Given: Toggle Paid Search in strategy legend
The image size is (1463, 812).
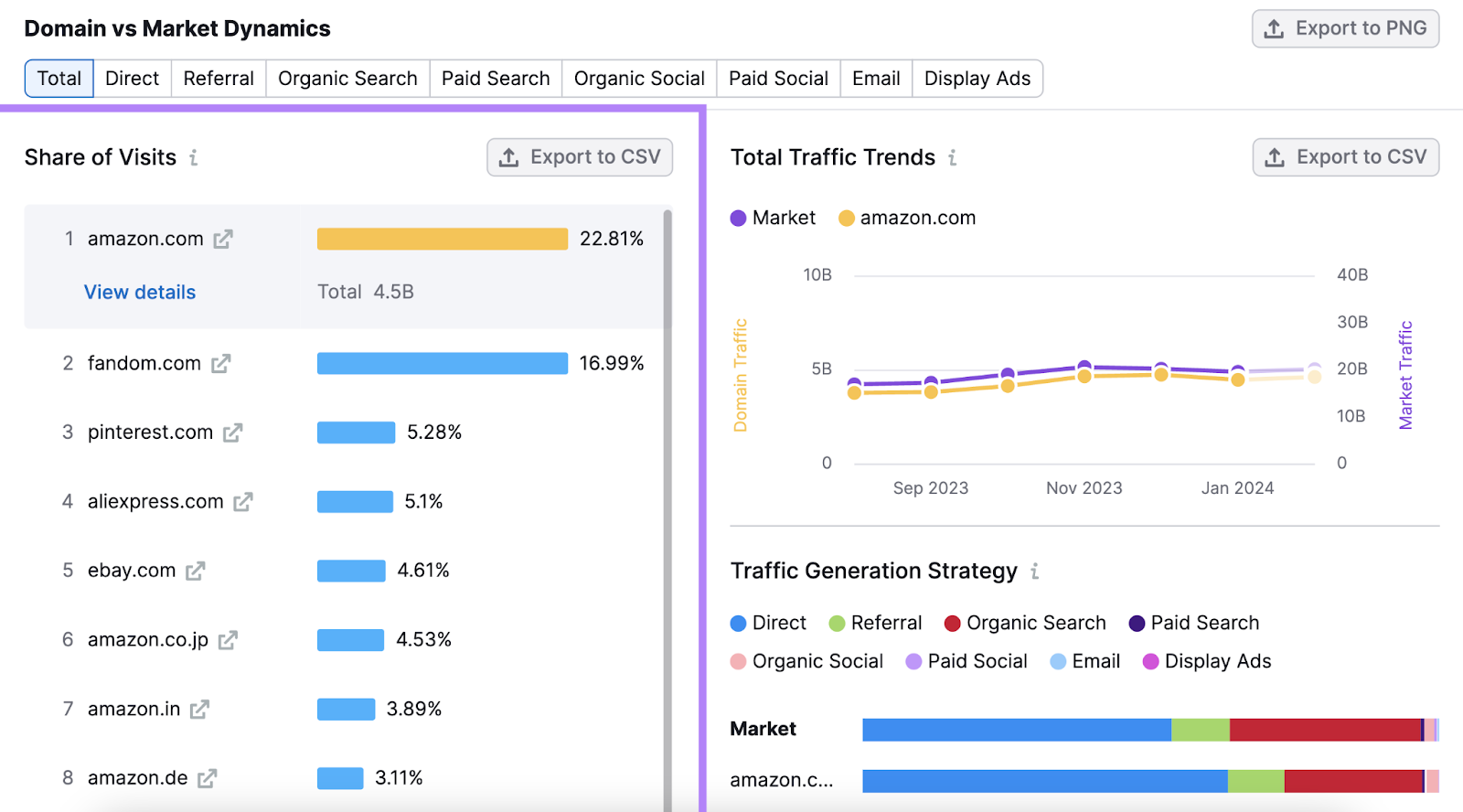Looking at the screenshot, I should [x=1194, y=623].
